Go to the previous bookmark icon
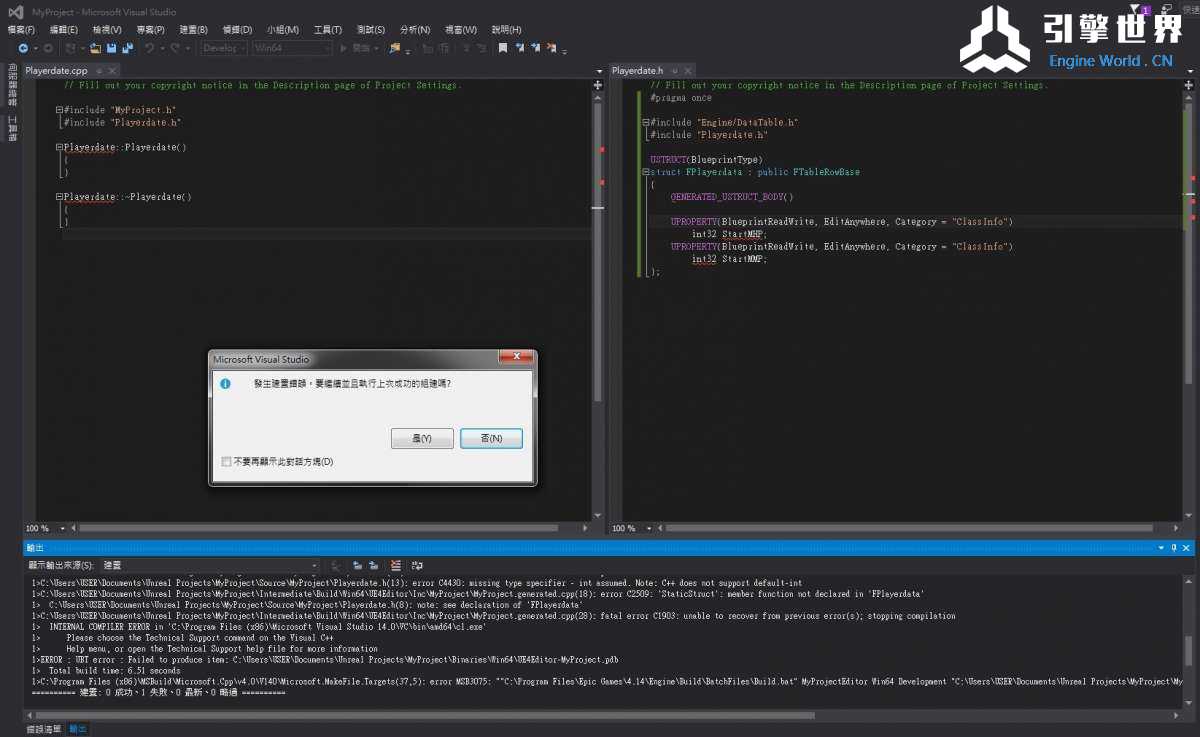Viewport: 1200px width, 737px height. click(520, 48)
